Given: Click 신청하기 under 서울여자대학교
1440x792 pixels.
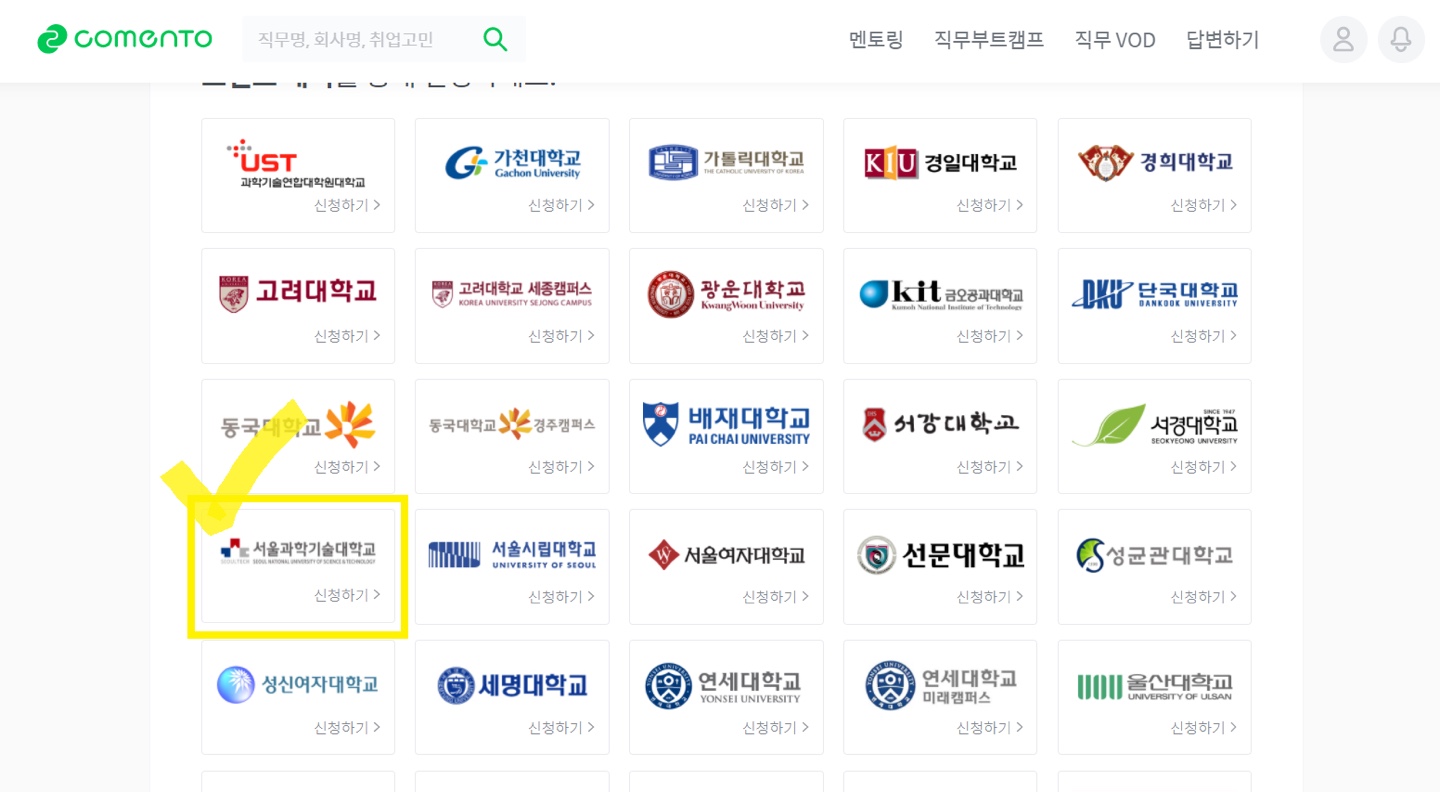Looking at the screenshot, I should 775,597.
